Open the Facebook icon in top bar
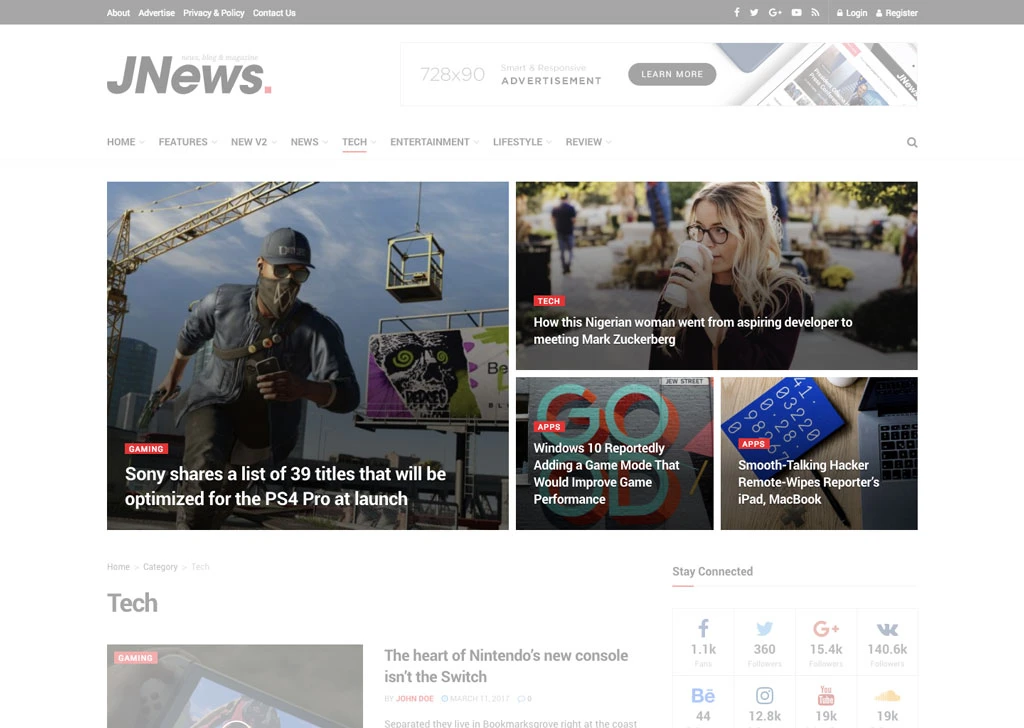The height and width of the screenshot is (728, 1024). (x=737, y=12)
